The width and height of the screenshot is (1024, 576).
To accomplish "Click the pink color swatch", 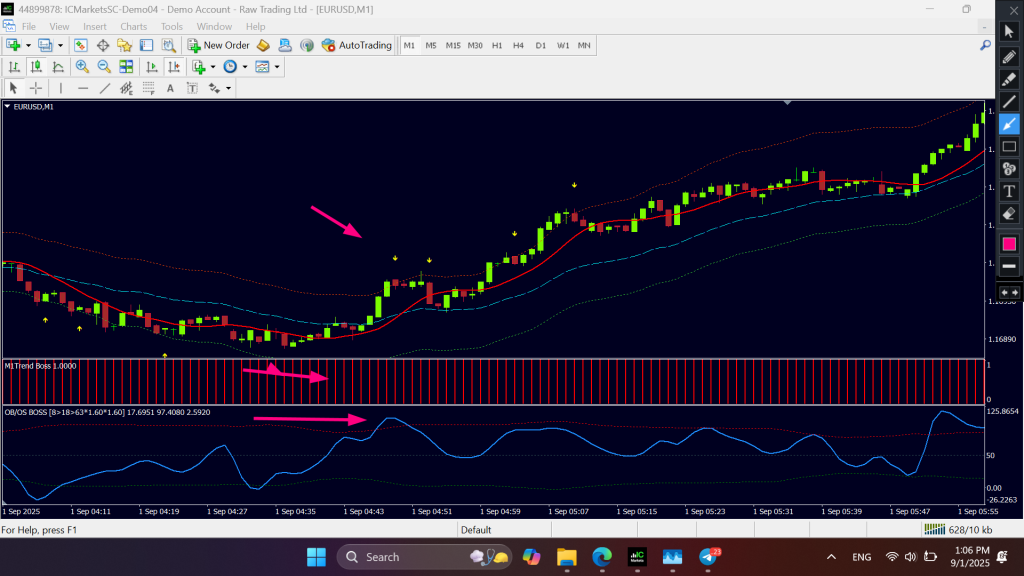I will pyautogui.click(x=1009, y=244).
